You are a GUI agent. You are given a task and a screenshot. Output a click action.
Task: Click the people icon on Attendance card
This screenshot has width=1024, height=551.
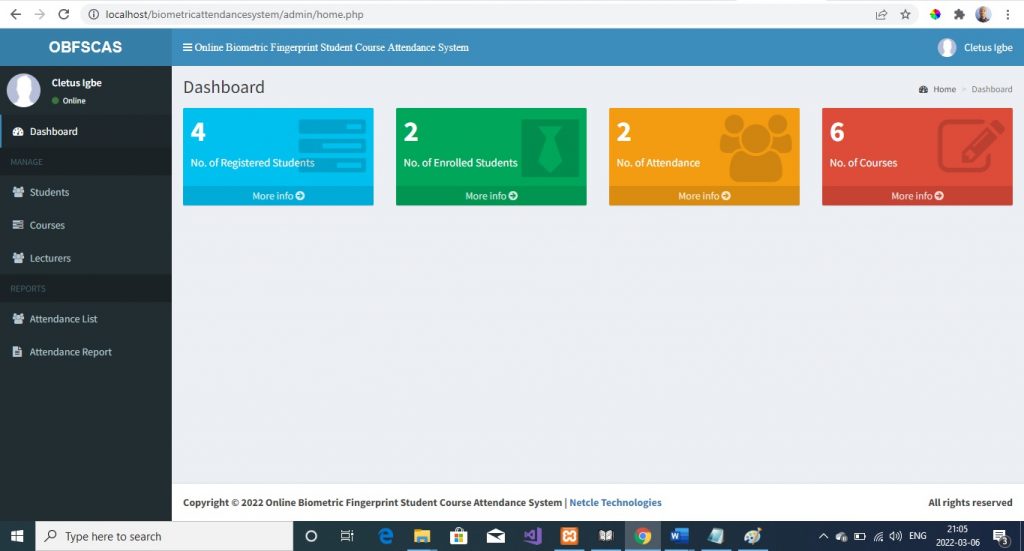[x=756, y=147]
